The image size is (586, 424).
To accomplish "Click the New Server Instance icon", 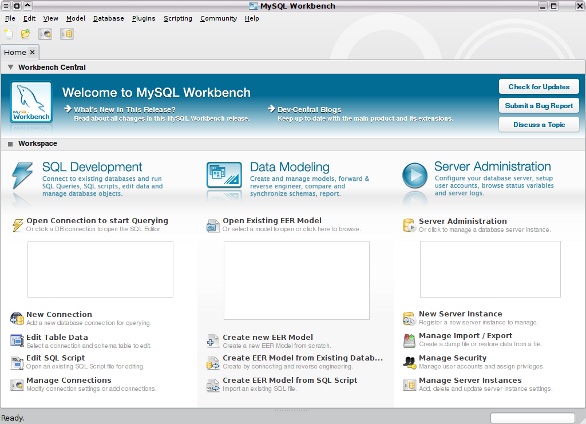I will (409, 318).
